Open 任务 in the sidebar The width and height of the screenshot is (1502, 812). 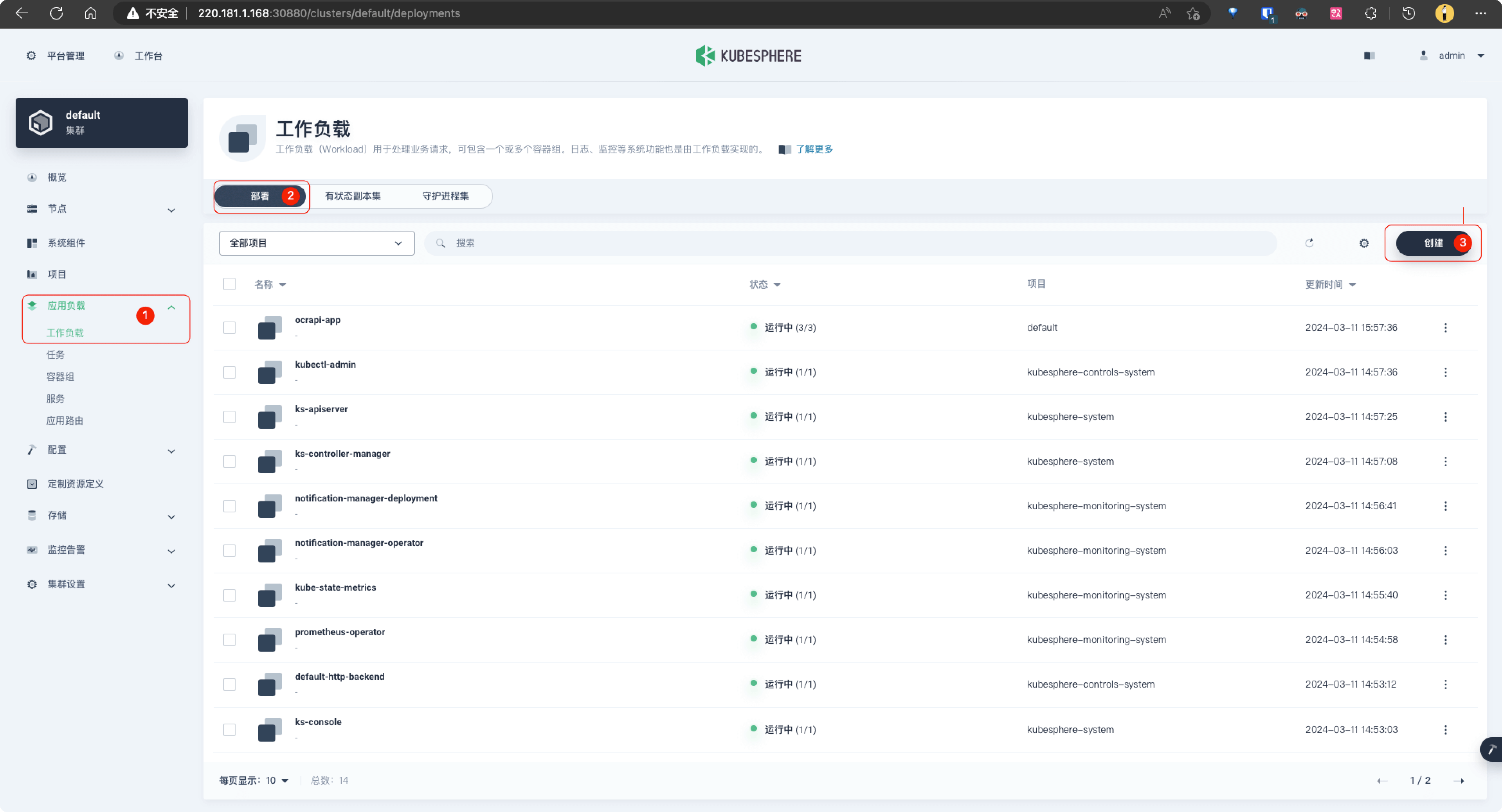pos(56,354)
